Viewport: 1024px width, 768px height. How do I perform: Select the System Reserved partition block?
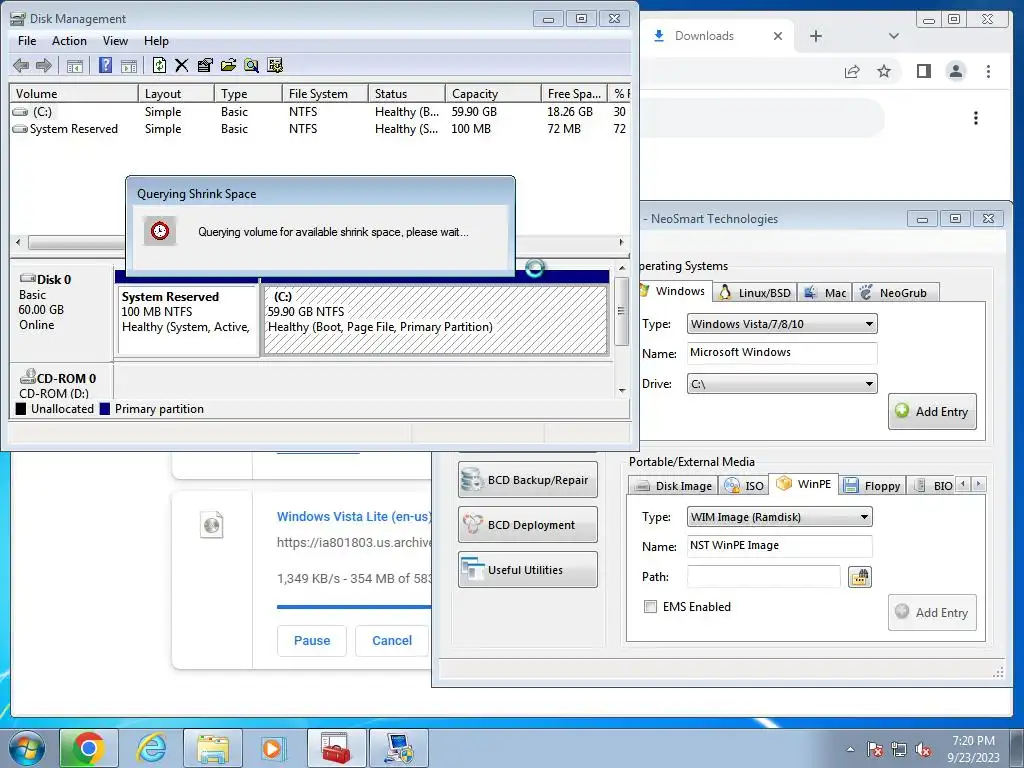[x=188, y=319]
